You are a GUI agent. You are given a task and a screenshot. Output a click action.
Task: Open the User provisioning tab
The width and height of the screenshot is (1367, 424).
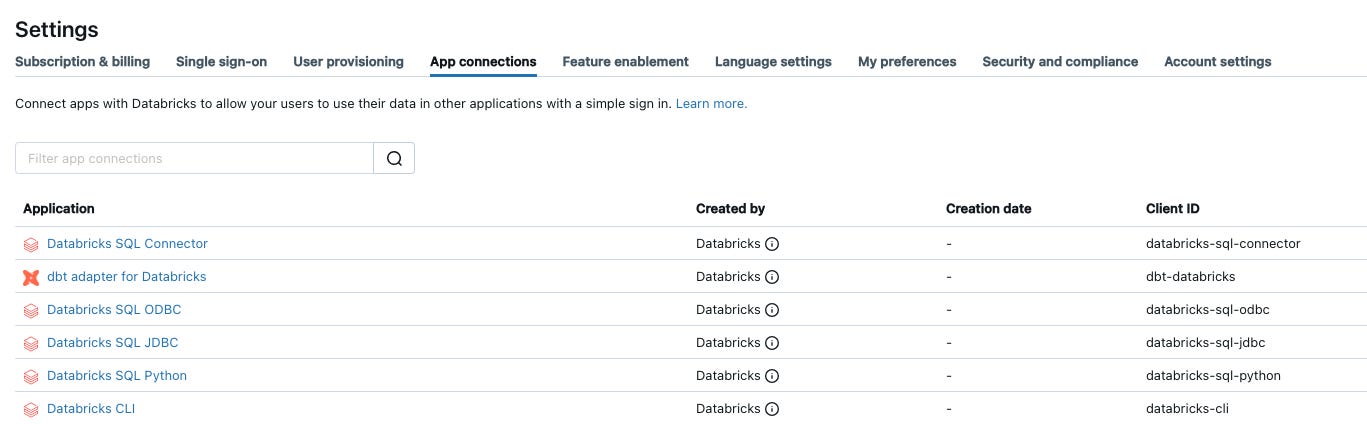[x=348, y=62]
